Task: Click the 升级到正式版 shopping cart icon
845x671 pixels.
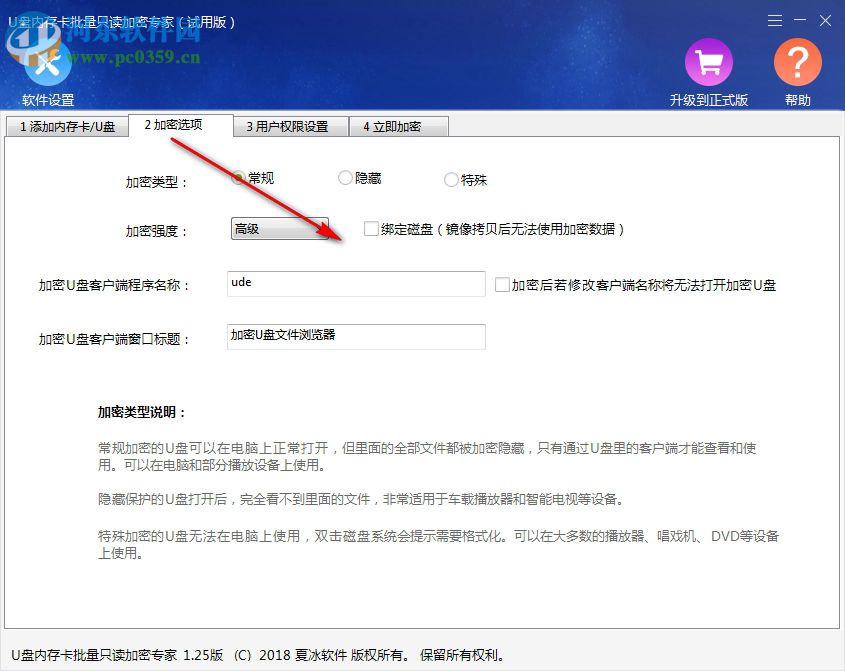Action: [x=708, y=61]
